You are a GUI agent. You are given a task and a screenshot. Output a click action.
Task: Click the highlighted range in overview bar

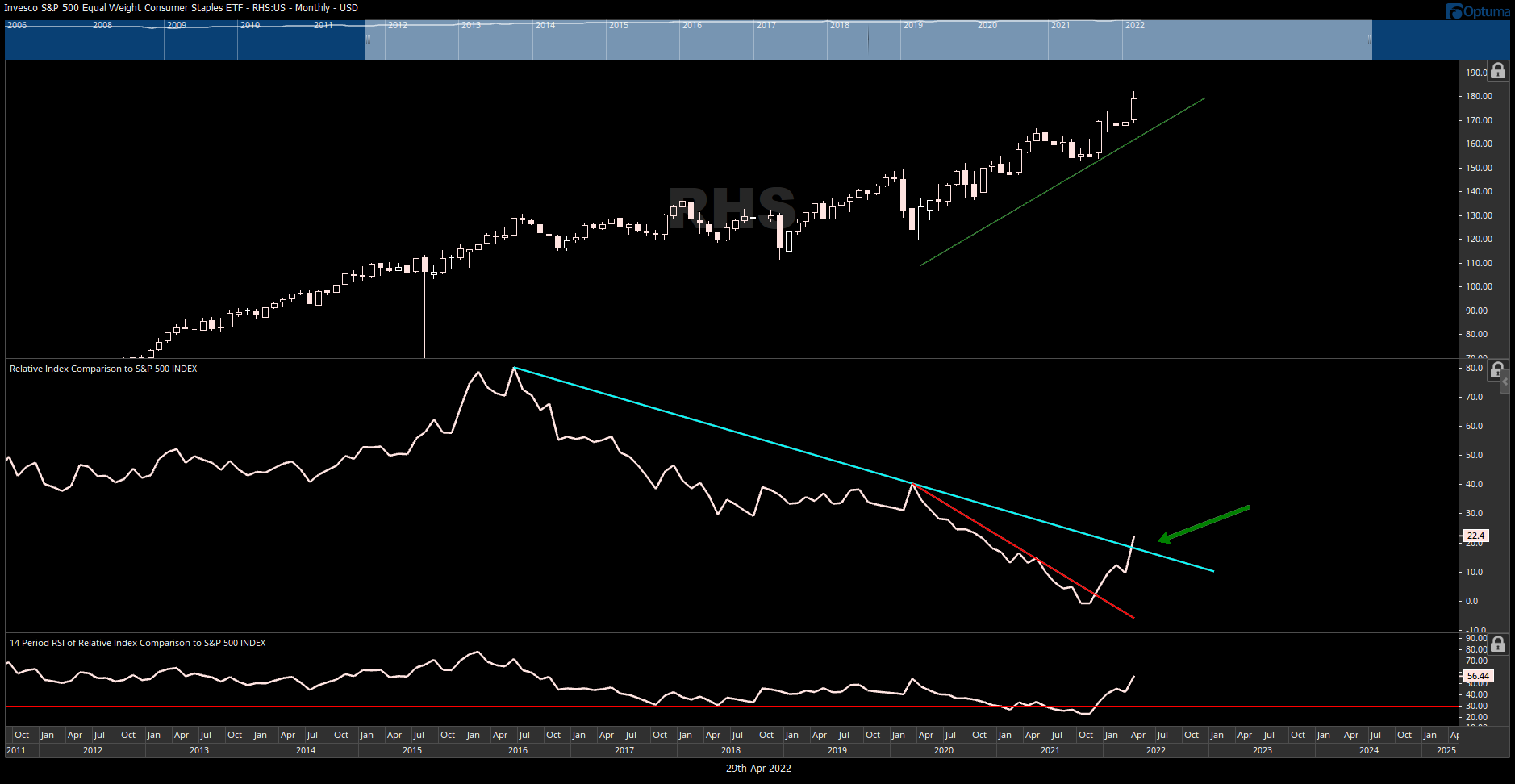(868, 40)
